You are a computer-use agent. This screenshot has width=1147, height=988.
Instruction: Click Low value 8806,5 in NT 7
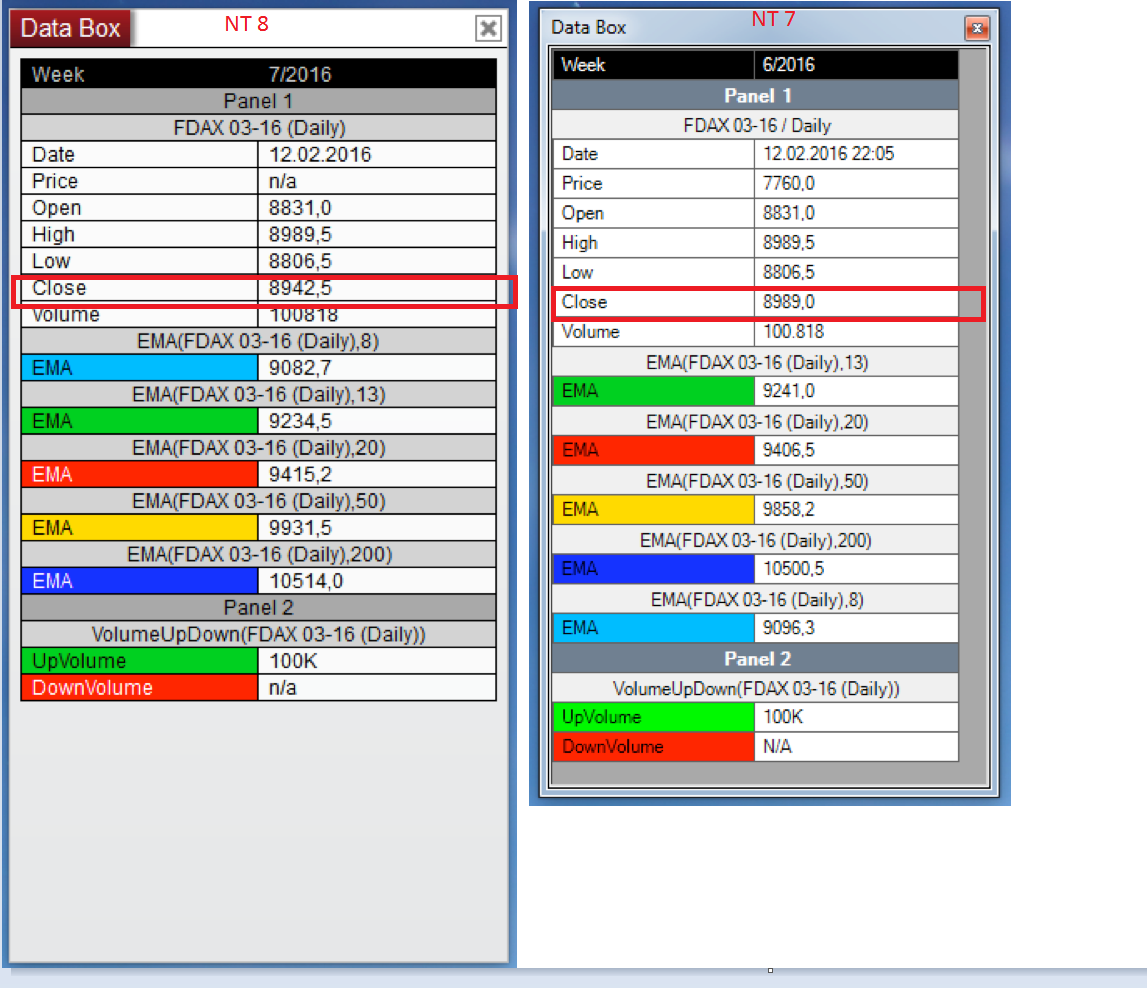coord(856,272)
